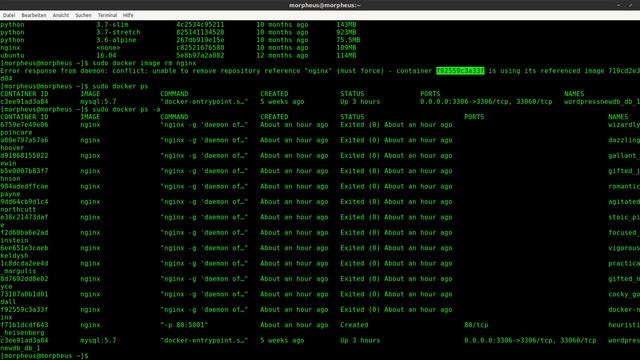Click the 'Created' status value
640x360 pixels.
354,325
